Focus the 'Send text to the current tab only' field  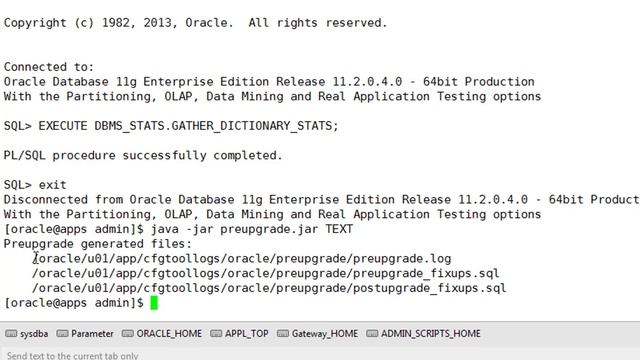320,355
